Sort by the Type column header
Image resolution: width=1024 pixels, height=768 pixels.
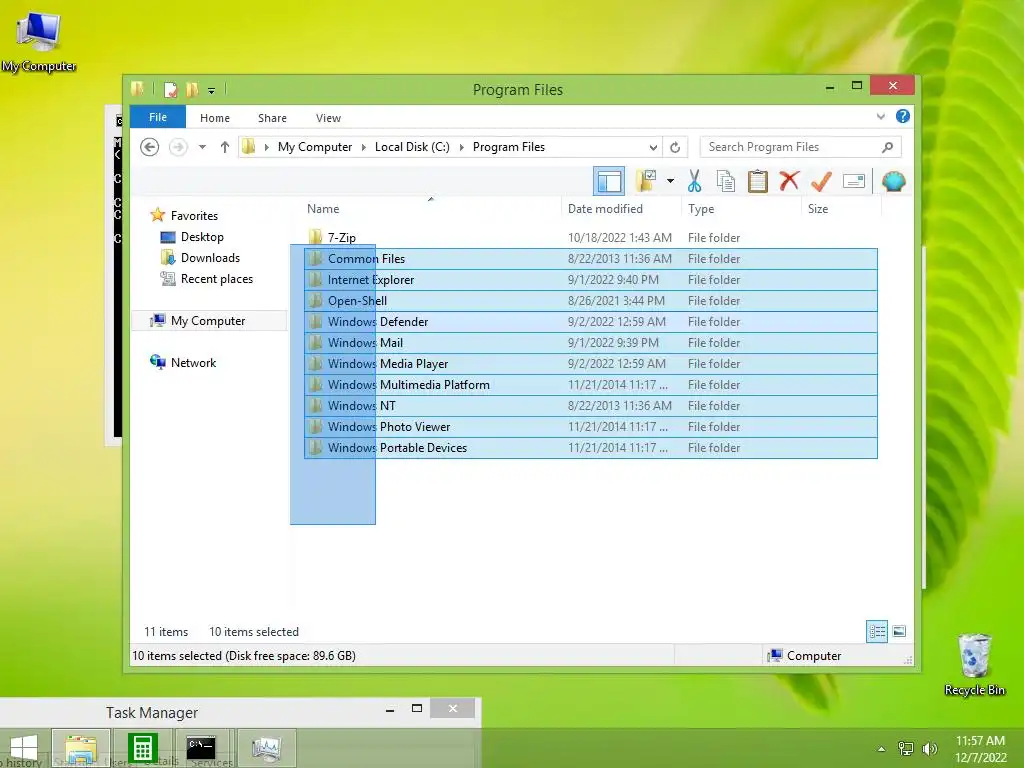701,209
